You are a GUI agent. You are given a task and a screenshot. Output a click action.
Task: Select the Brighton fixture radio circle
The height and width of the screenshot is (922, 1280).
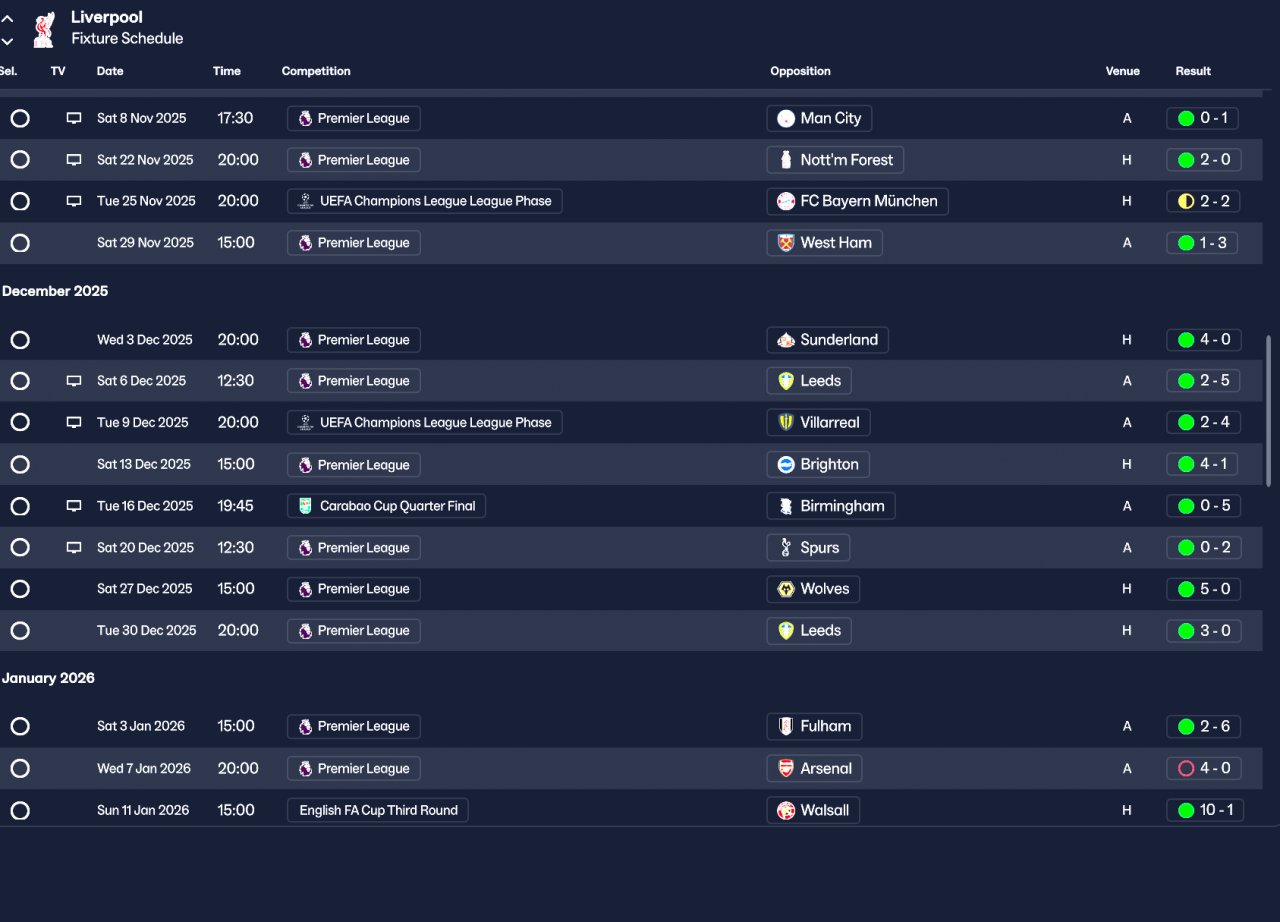pyautogui.click(x=20, y=464)
